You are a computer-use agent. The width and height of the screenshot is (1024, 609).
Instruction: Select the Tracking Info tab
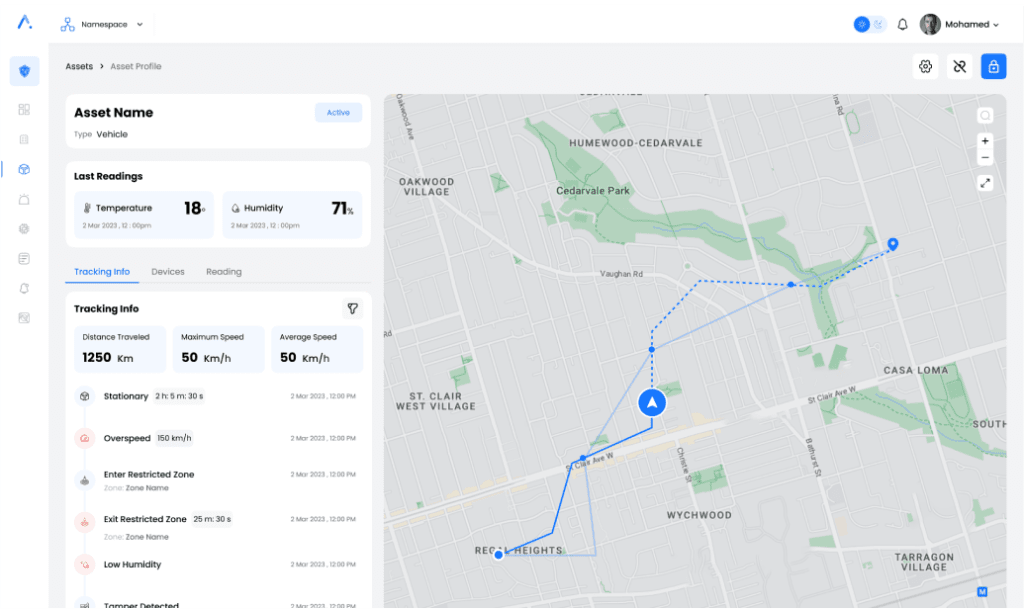point(101,272)
